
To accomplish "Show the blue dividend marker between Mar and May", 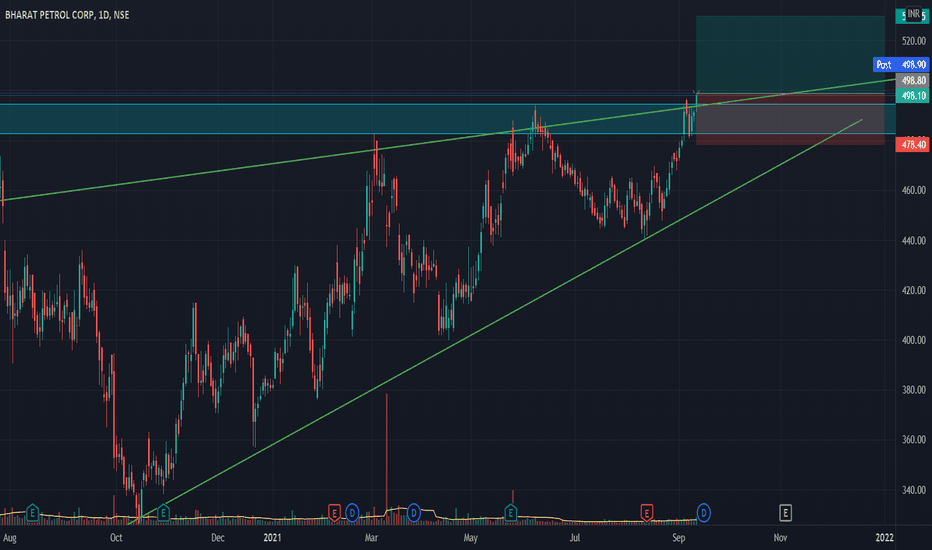I will [x=413, y=512].
